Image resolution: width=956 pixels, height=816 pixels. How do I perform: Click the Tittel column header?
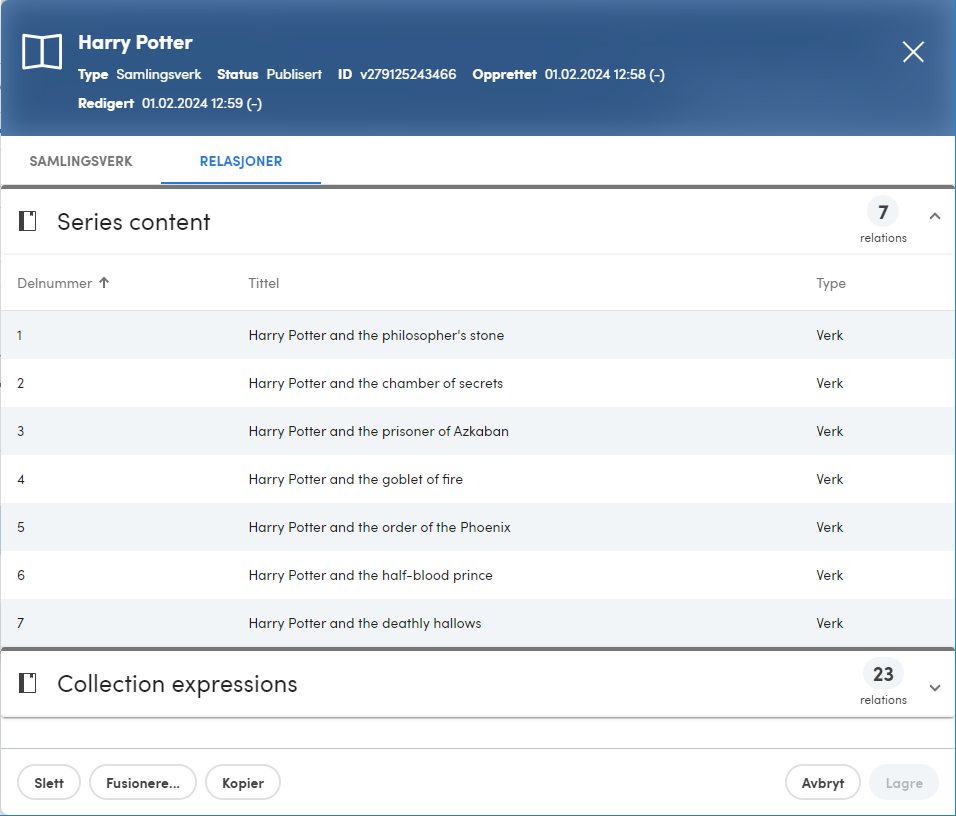pos(263,283)
